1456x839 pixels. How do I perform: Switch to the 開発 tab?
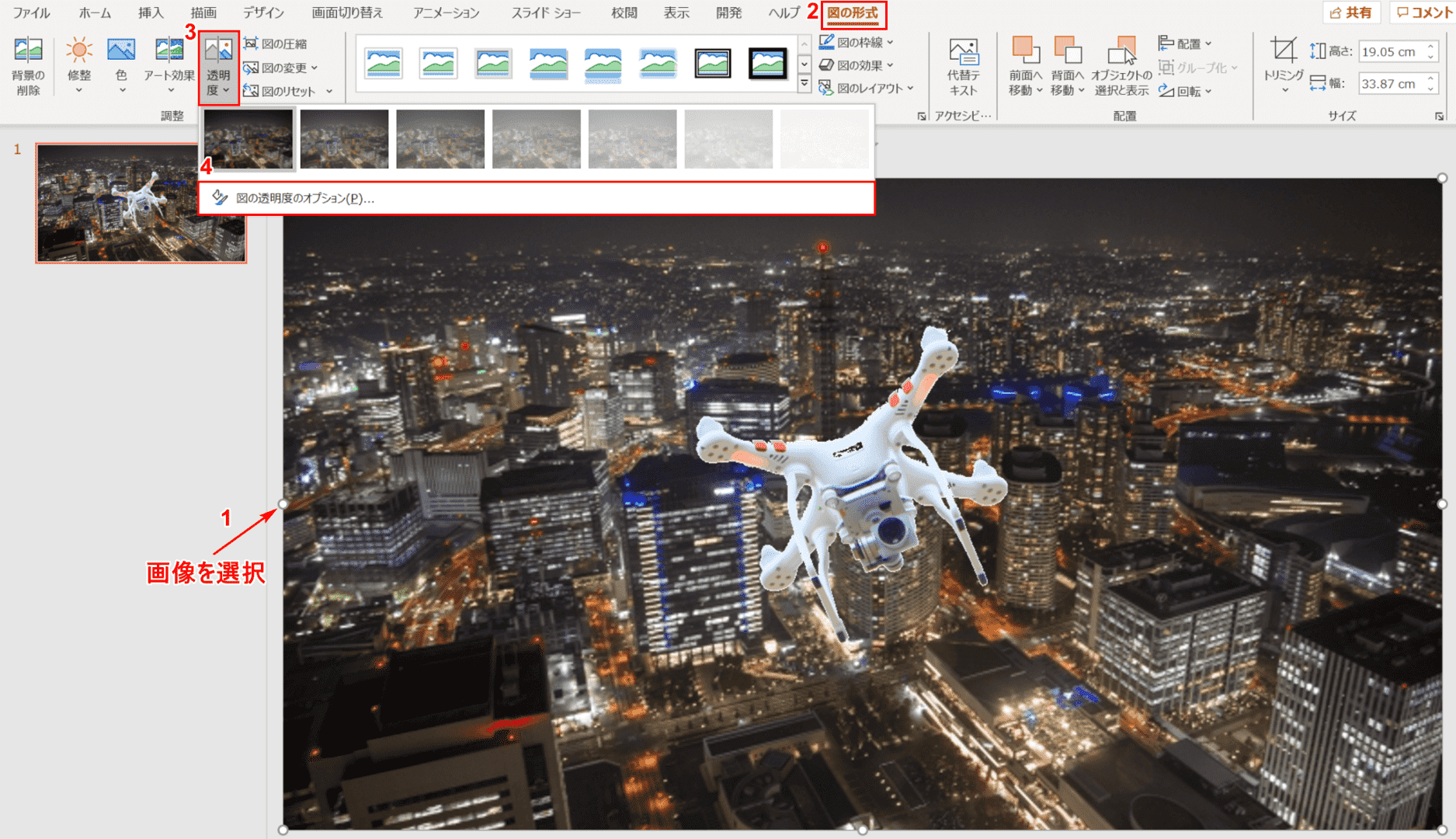coord(728,13)
